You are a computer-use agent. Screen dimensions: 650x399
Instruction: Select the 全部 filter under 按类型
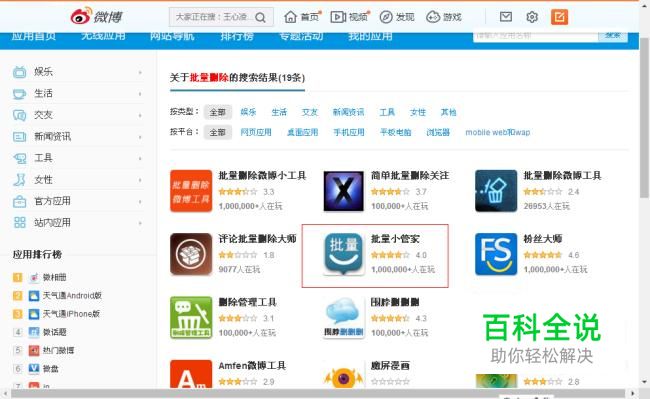pyautogui.click(x=218, y=112)
